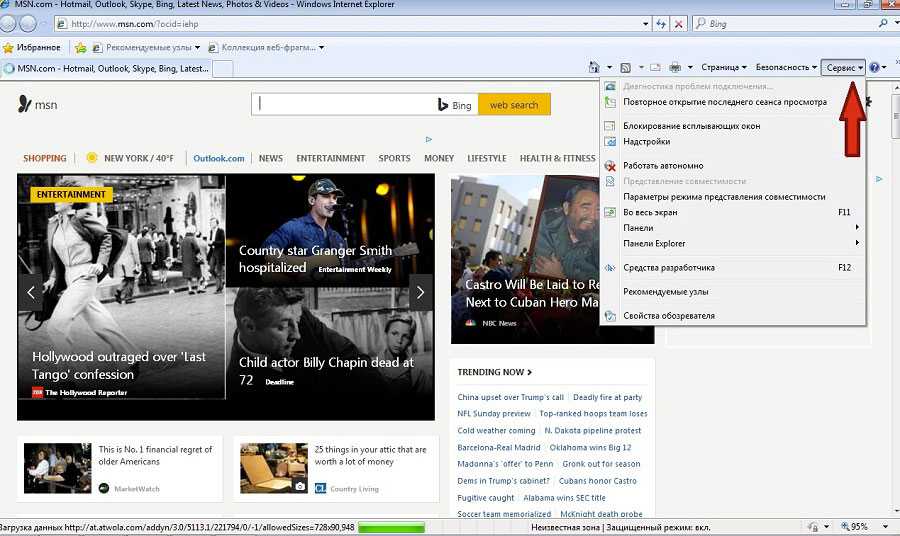Open the Outlook.com link in navigation
Screen dimensions: 900x536
pos(218,158)
